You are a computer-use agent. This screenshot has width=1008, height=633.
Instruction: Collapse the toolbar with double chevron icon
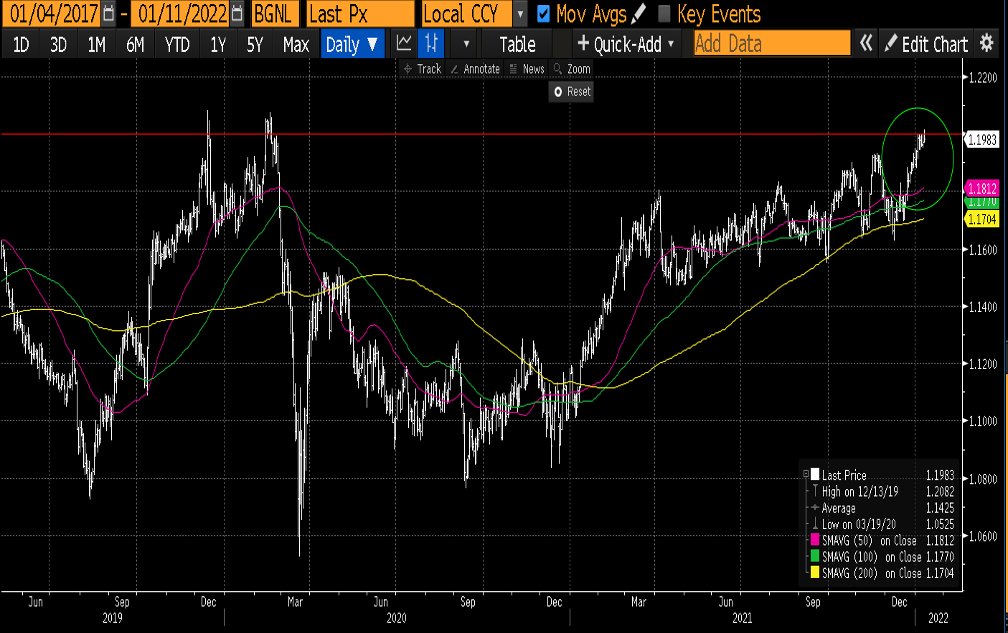click(x=866, y=44)
